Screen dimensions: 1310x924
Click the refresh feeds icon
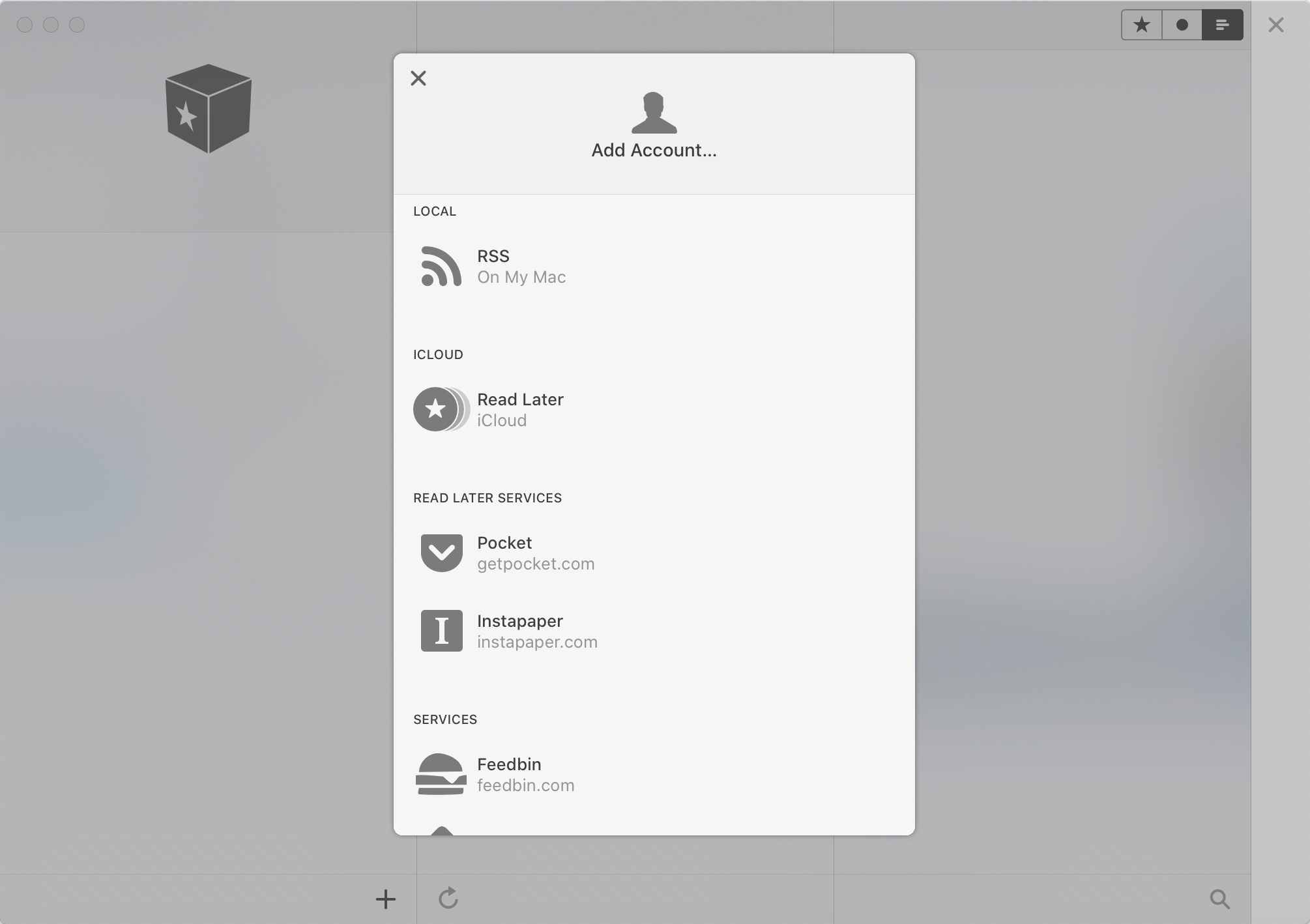448,898
